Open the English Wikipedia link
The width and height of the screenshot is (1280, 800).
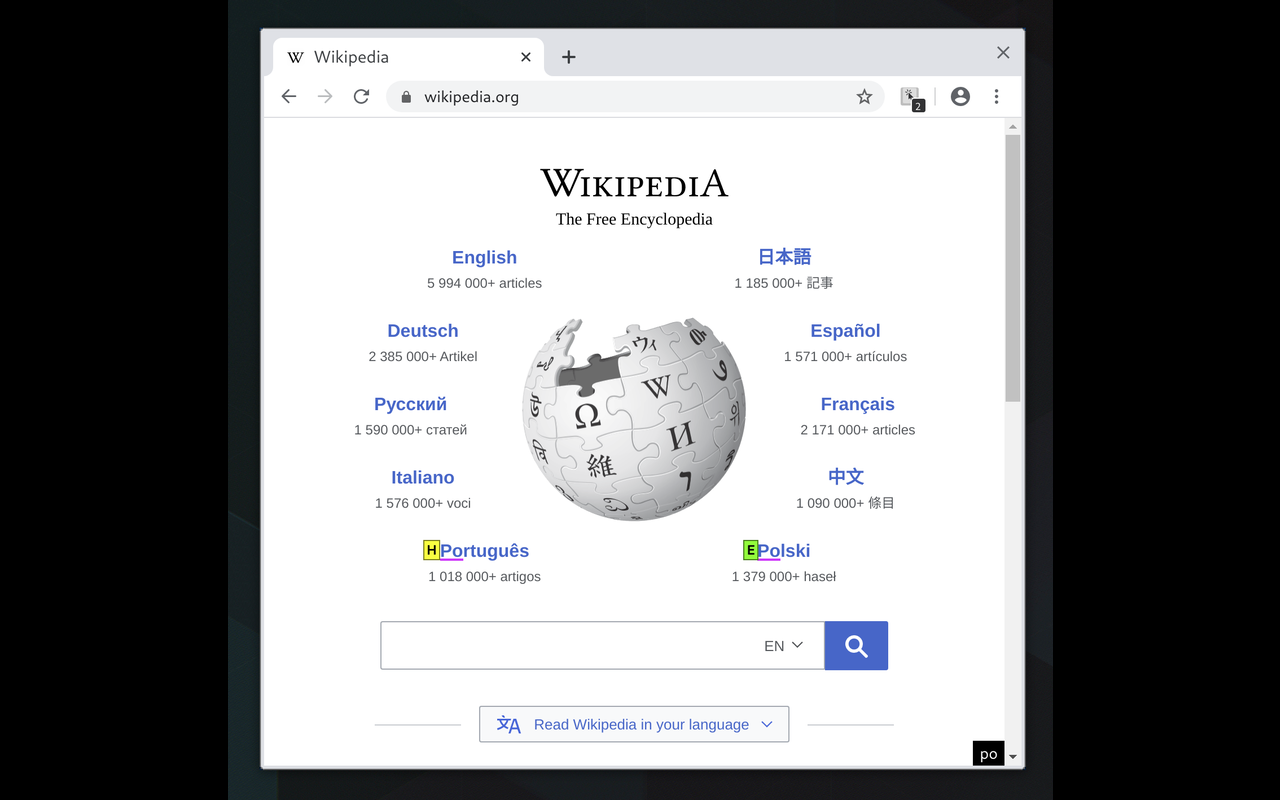tap(484, 258)
